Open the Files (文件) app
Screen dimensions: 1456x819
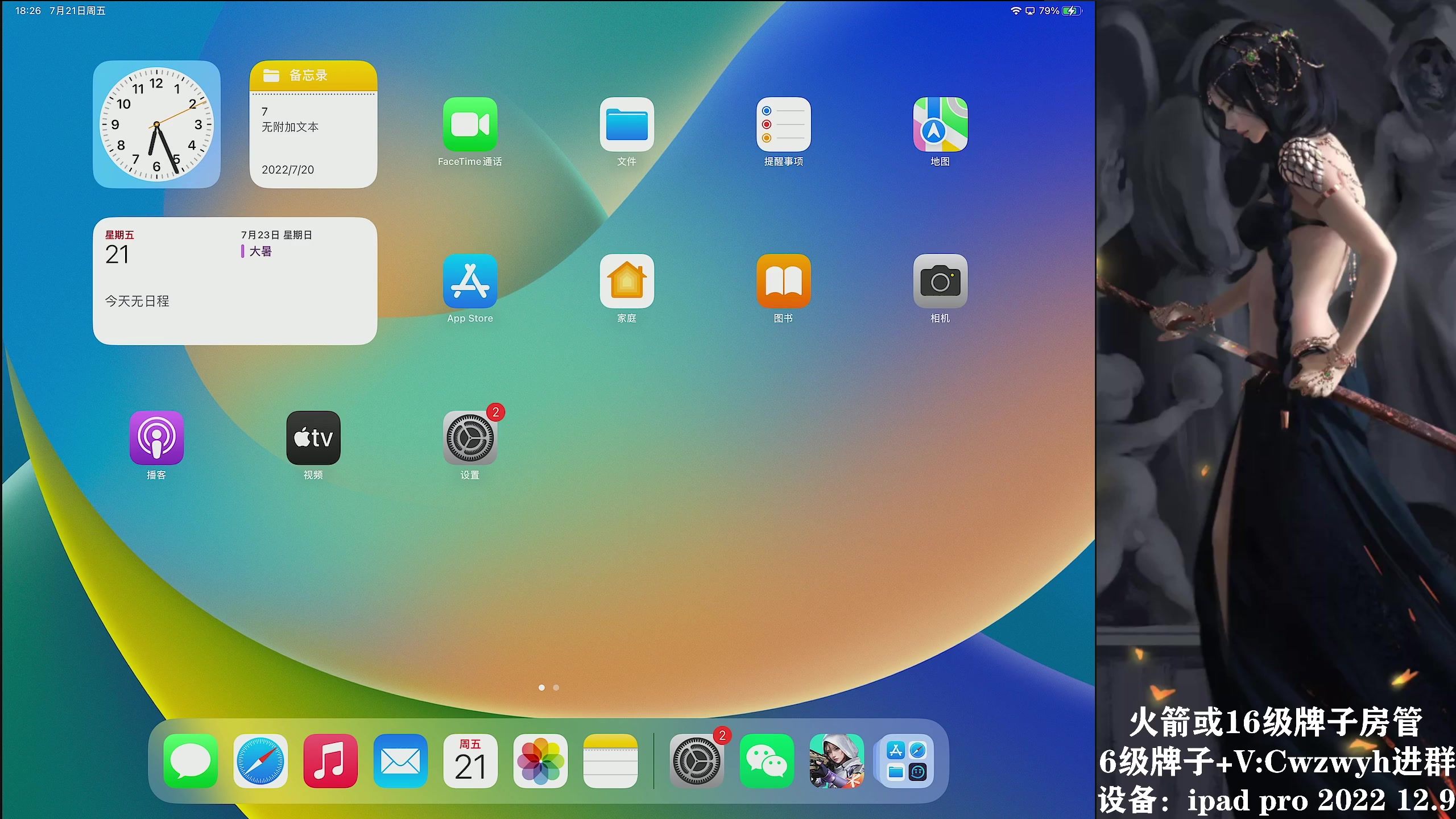(627, 124)
